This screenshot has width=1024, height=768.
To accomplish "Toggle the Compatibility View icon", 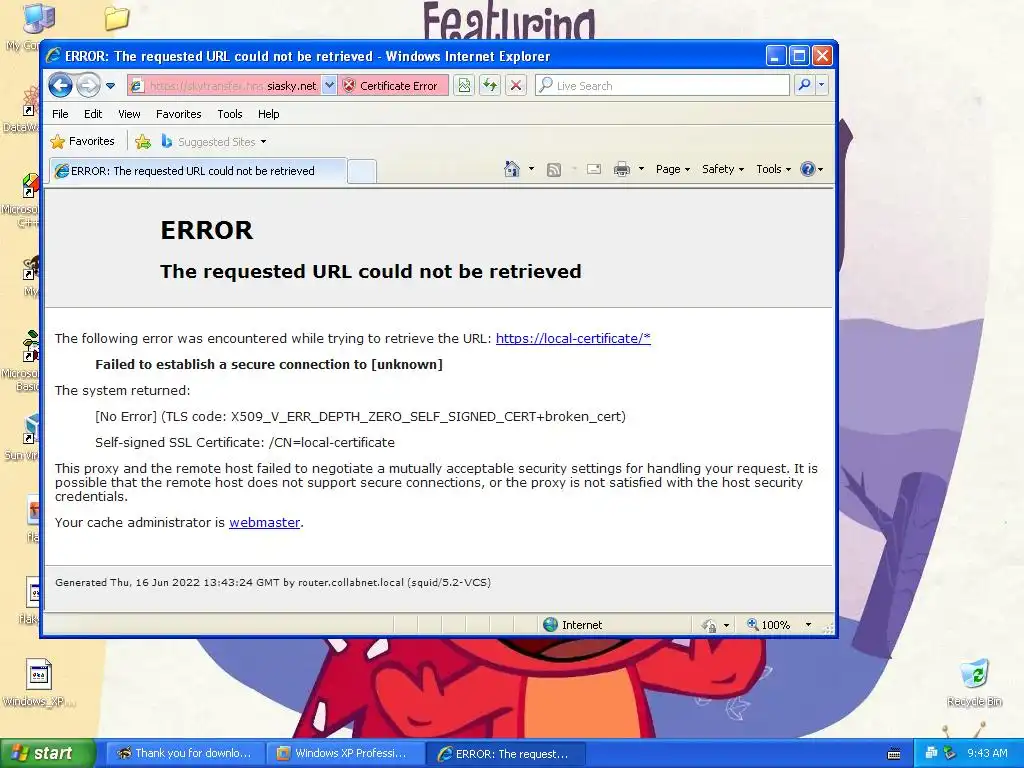I will click(464, 86).
